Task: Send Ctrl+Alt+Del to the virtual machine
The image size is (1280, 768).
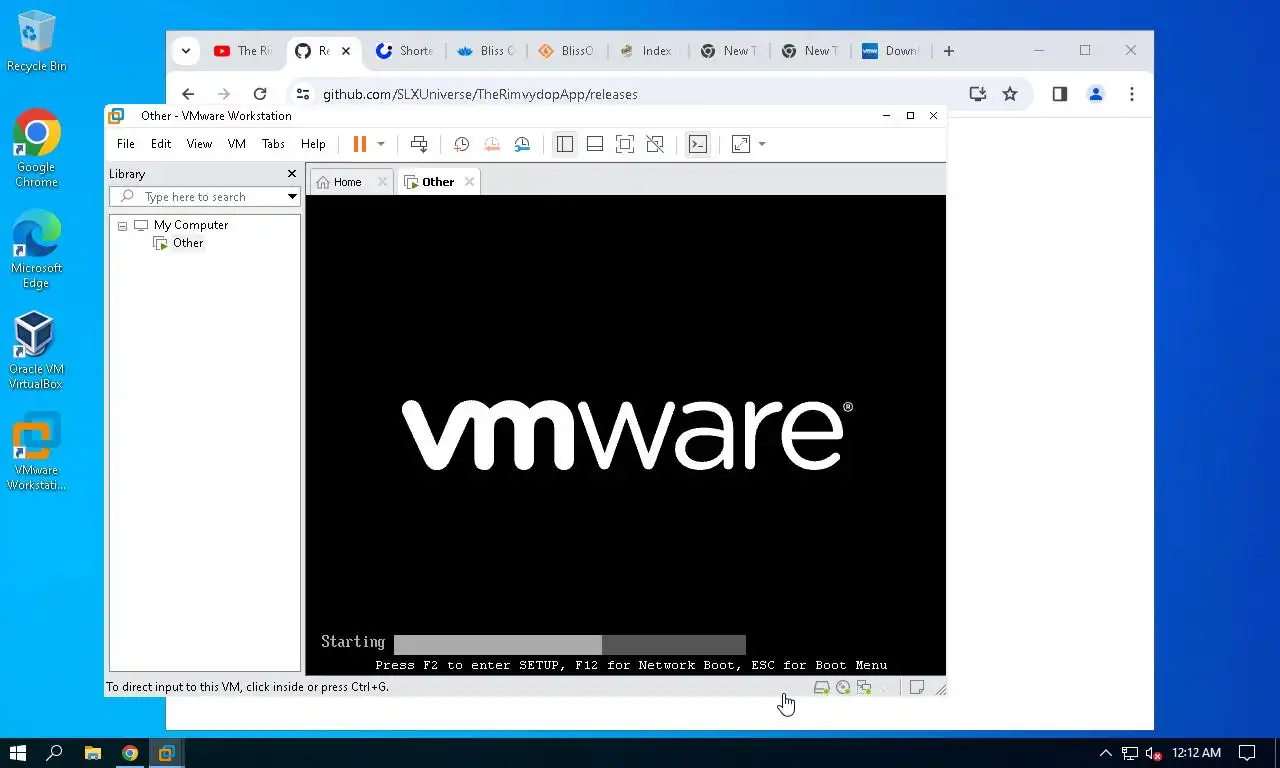Action: pyautogui.click(x=419, y=144)
